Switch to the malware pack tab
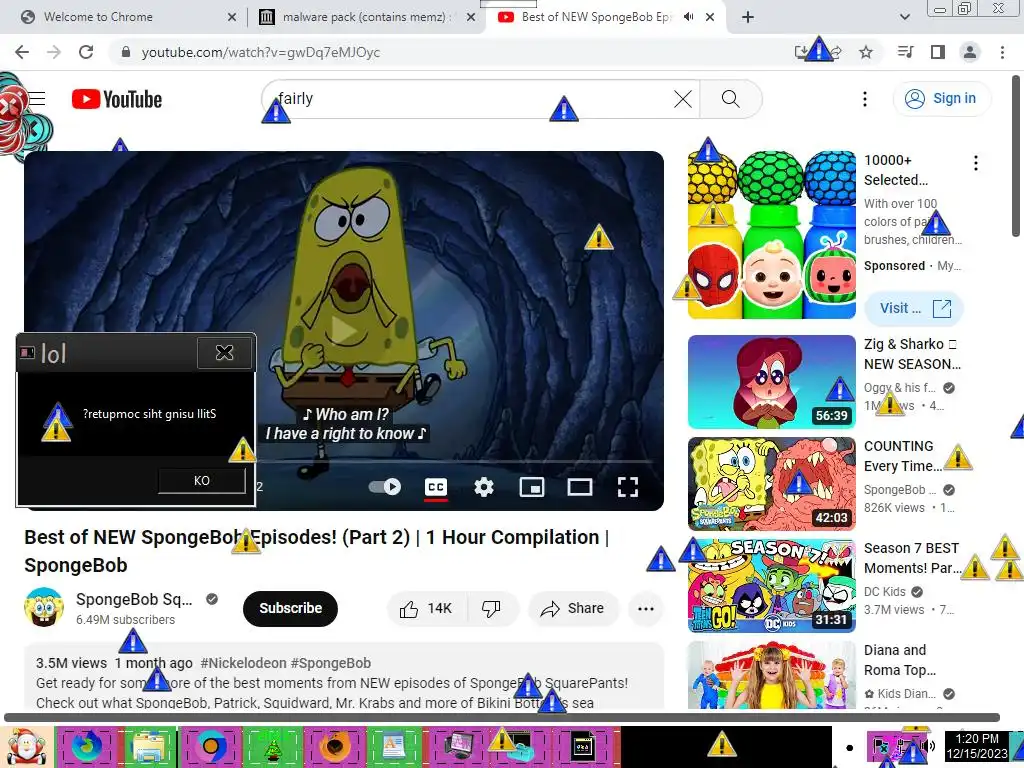Screen dimensions: 1024x768 point(366,17)
